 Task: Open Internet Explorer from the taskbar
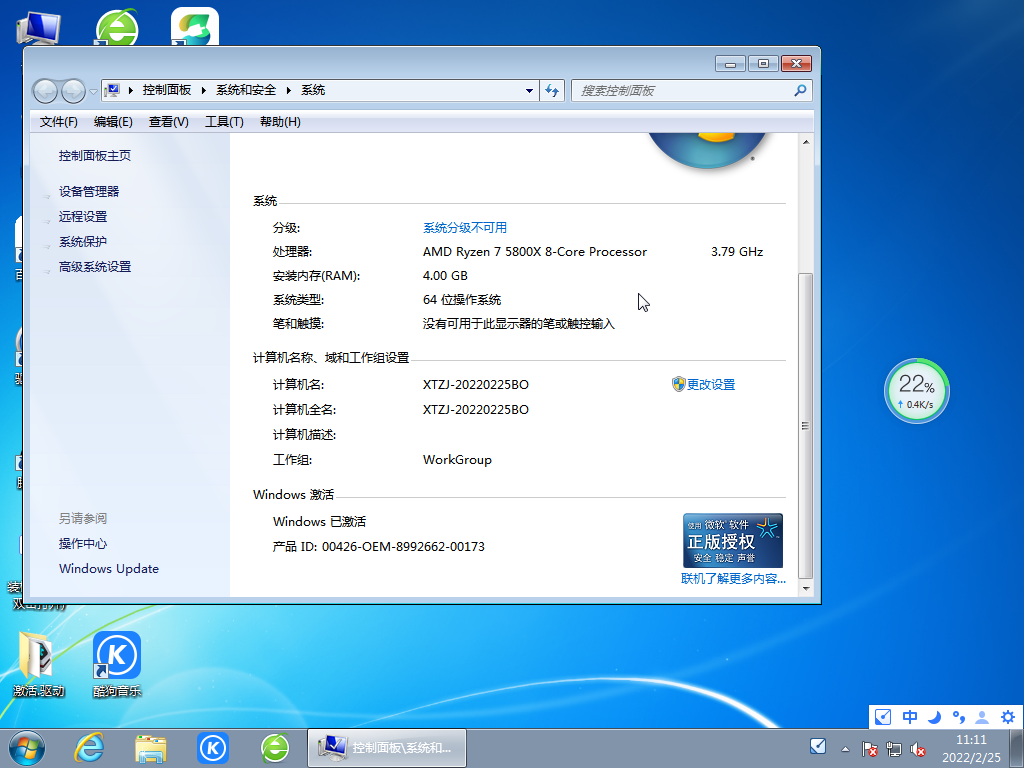89,747
